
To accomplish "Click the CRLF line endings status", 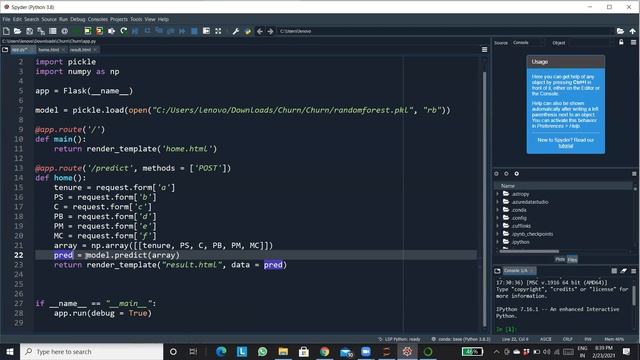I will tap(567, 339).
